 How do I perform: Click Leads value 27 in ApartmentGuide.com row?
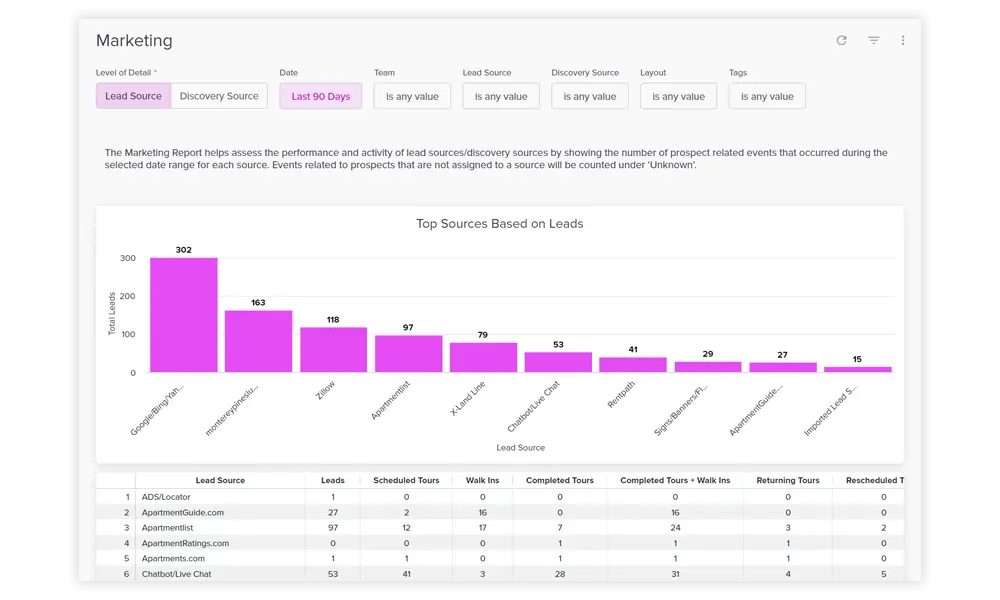333,512
